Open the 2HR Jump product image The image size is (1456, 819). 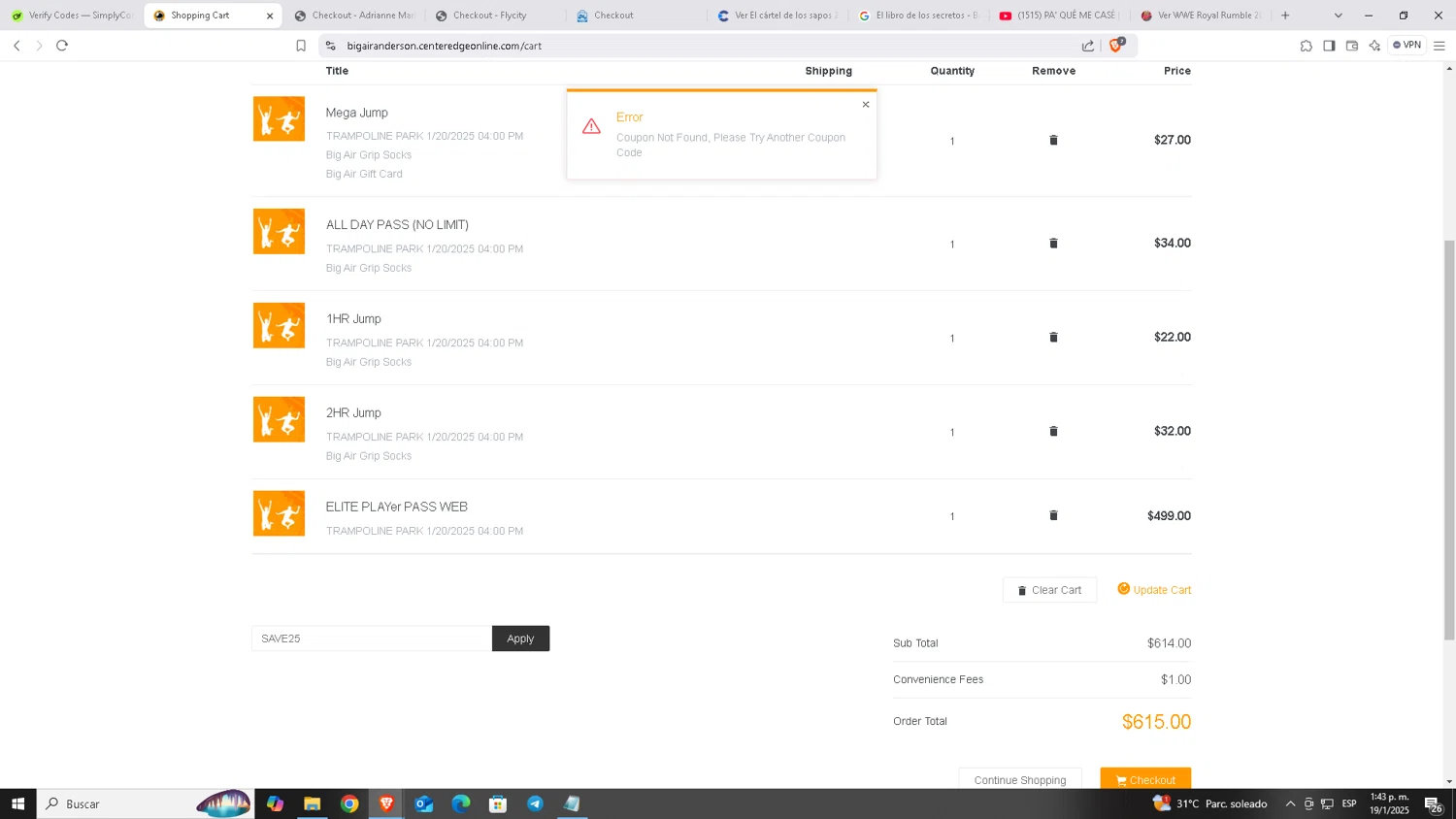(x=279, y=419)
